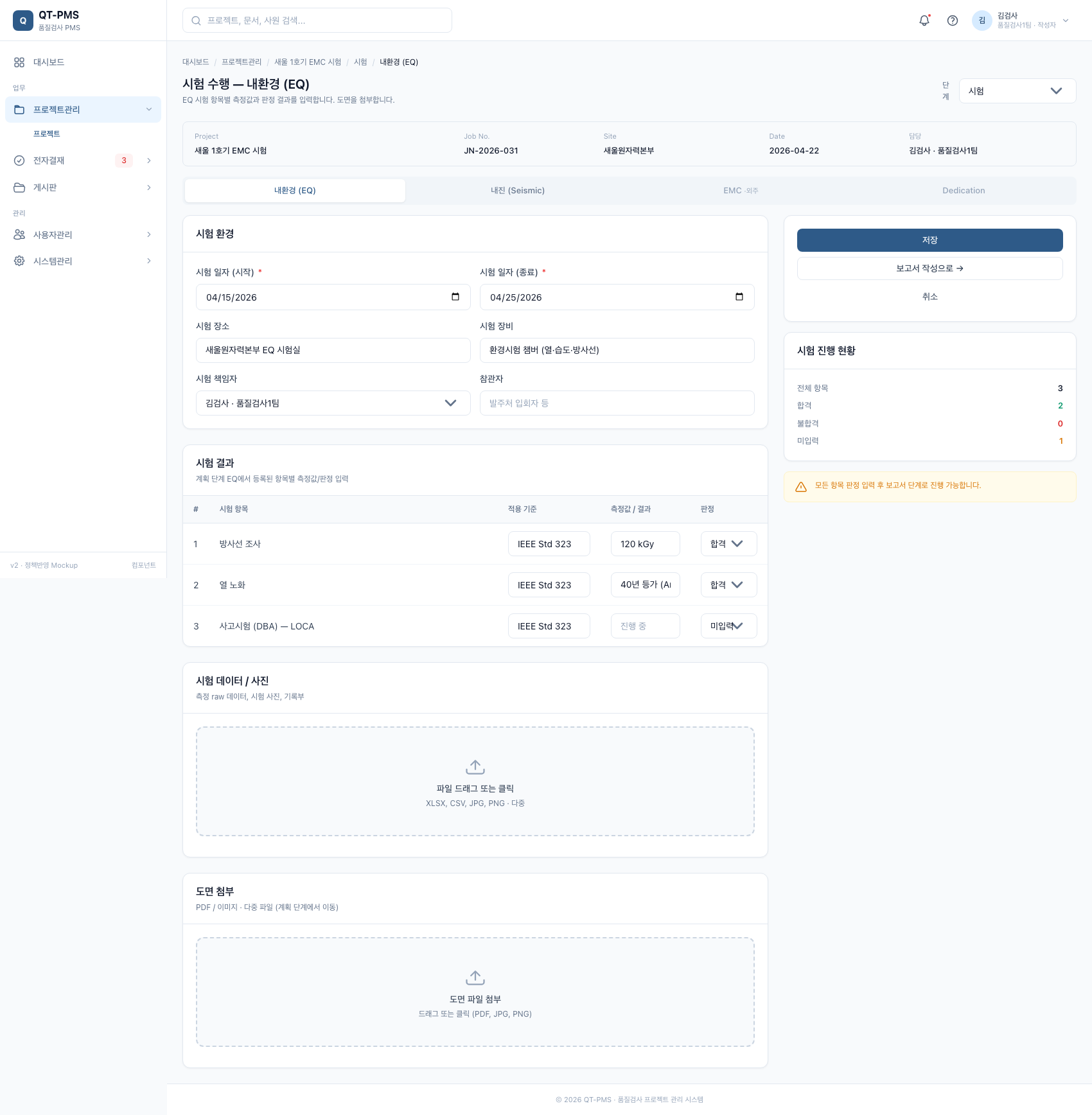The width and height of the screenshot is (1092, 1115).
Task: Focus the top search field
Action: click(x=317, y=21)
